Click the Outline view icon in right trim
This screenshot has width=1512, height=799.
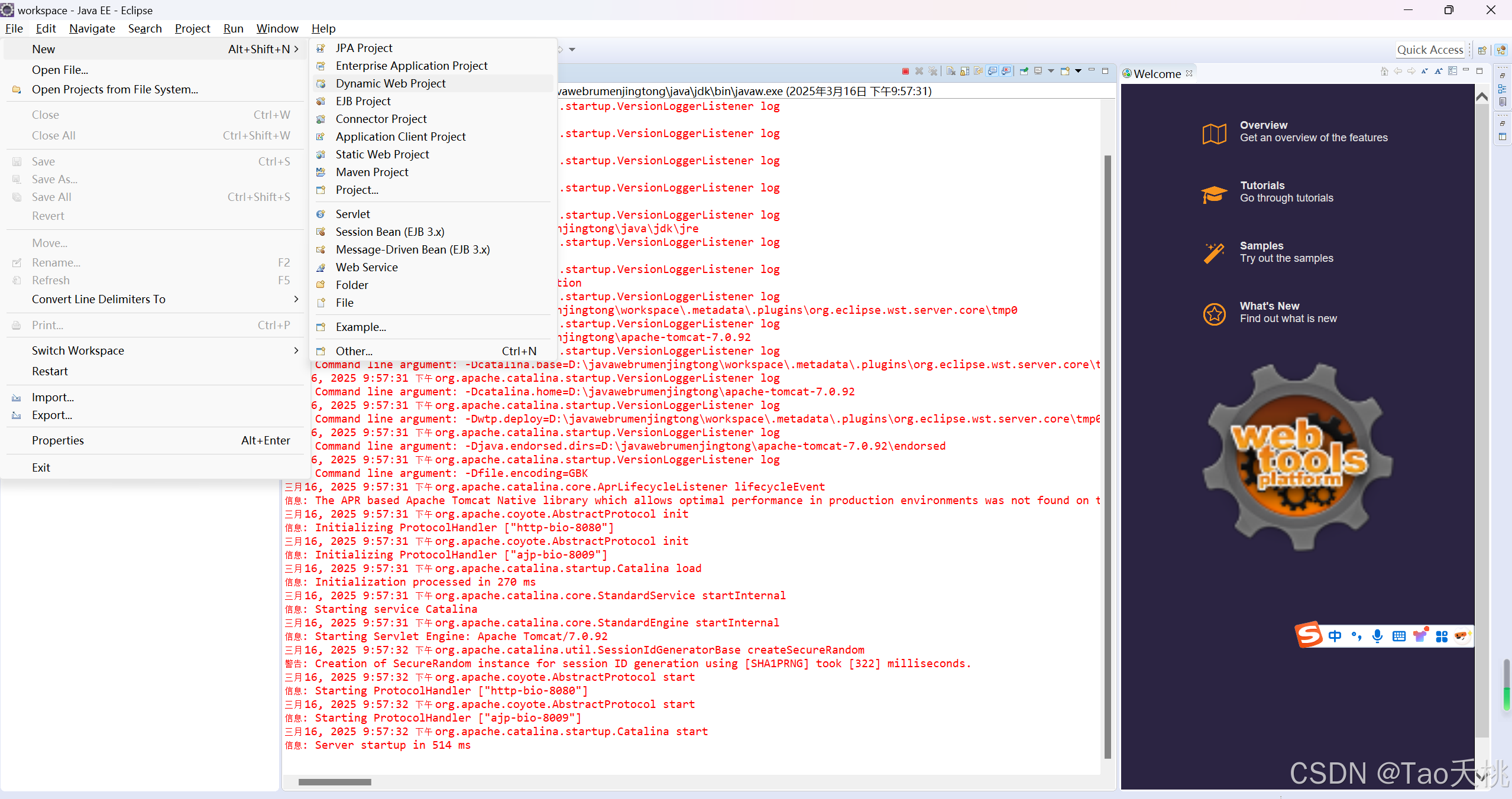1502,89
